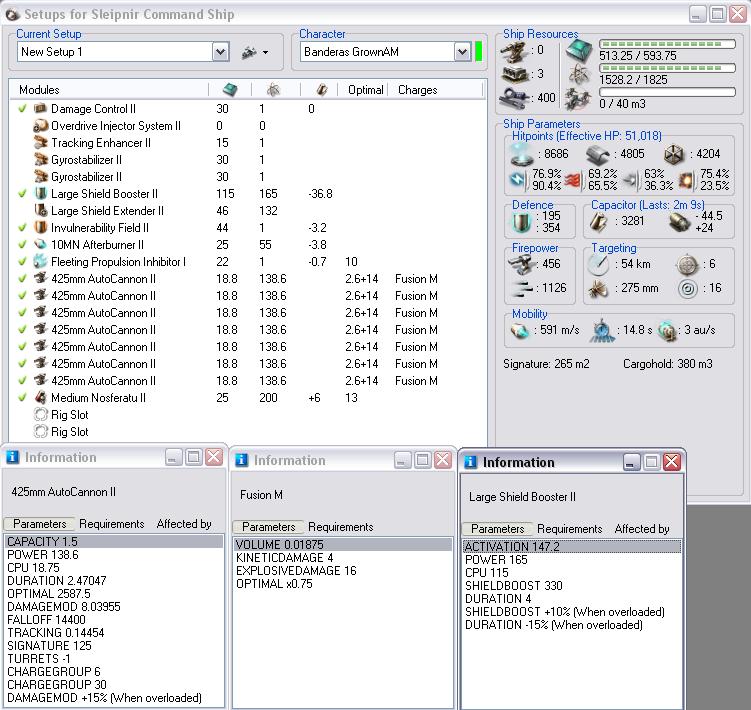Click the drone bay icon in Ship Resources

click(x=578, y=98)
